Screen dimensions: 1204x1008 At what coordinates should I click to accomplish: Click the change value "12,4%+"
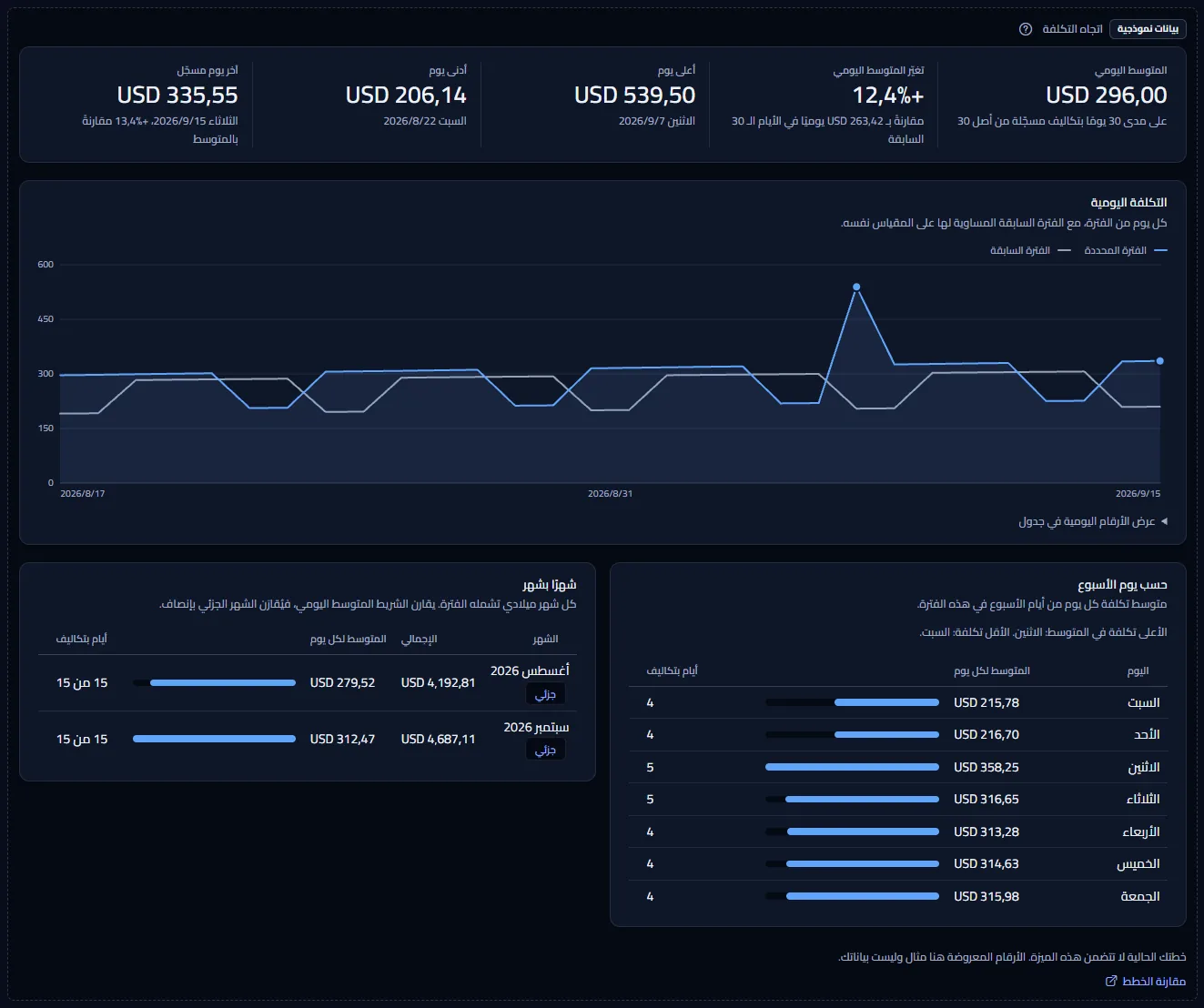[888, 95]
